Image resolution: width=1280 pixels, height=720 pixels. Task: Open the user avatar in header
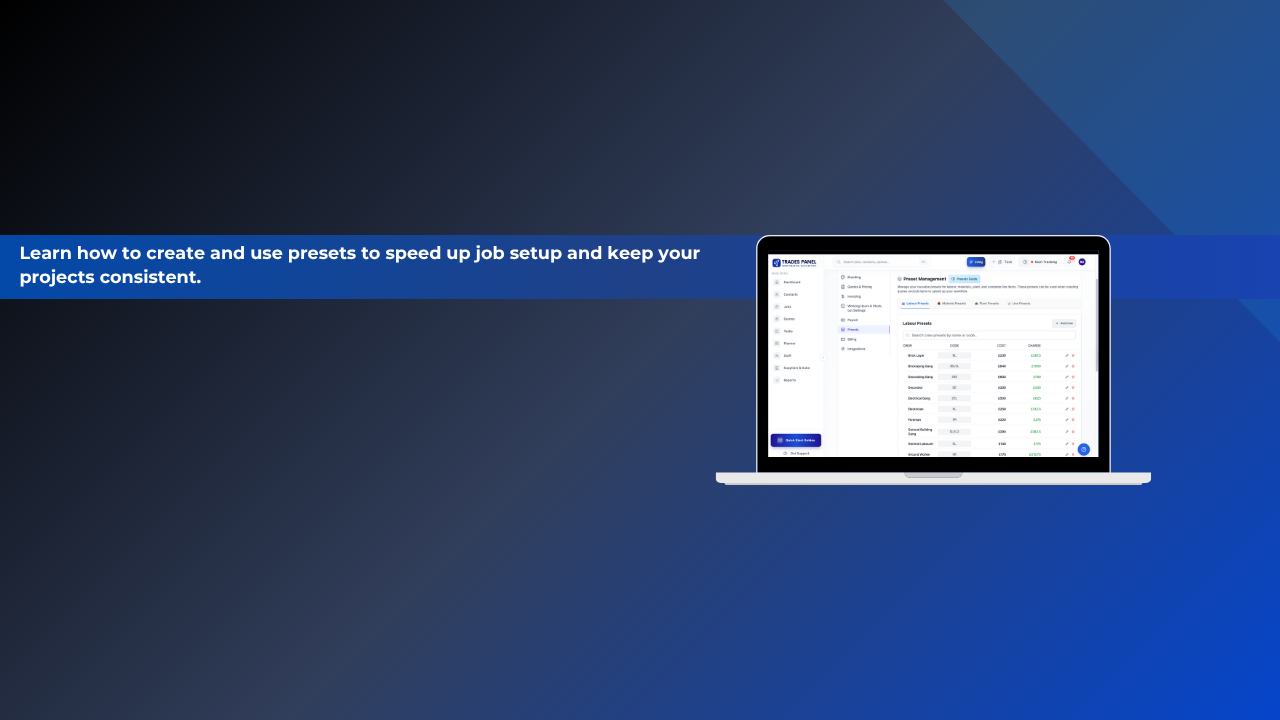point(1082,262)
